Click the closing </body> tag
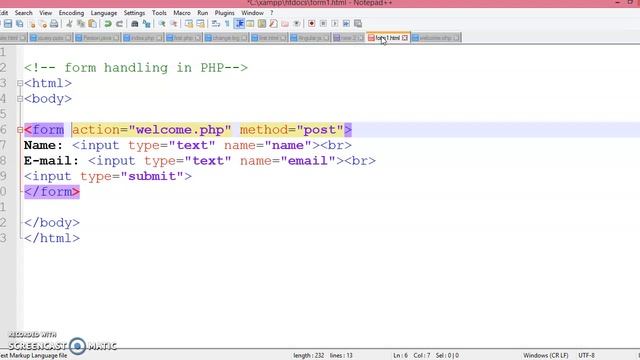The image size is (640, 360). click(52, 223)
